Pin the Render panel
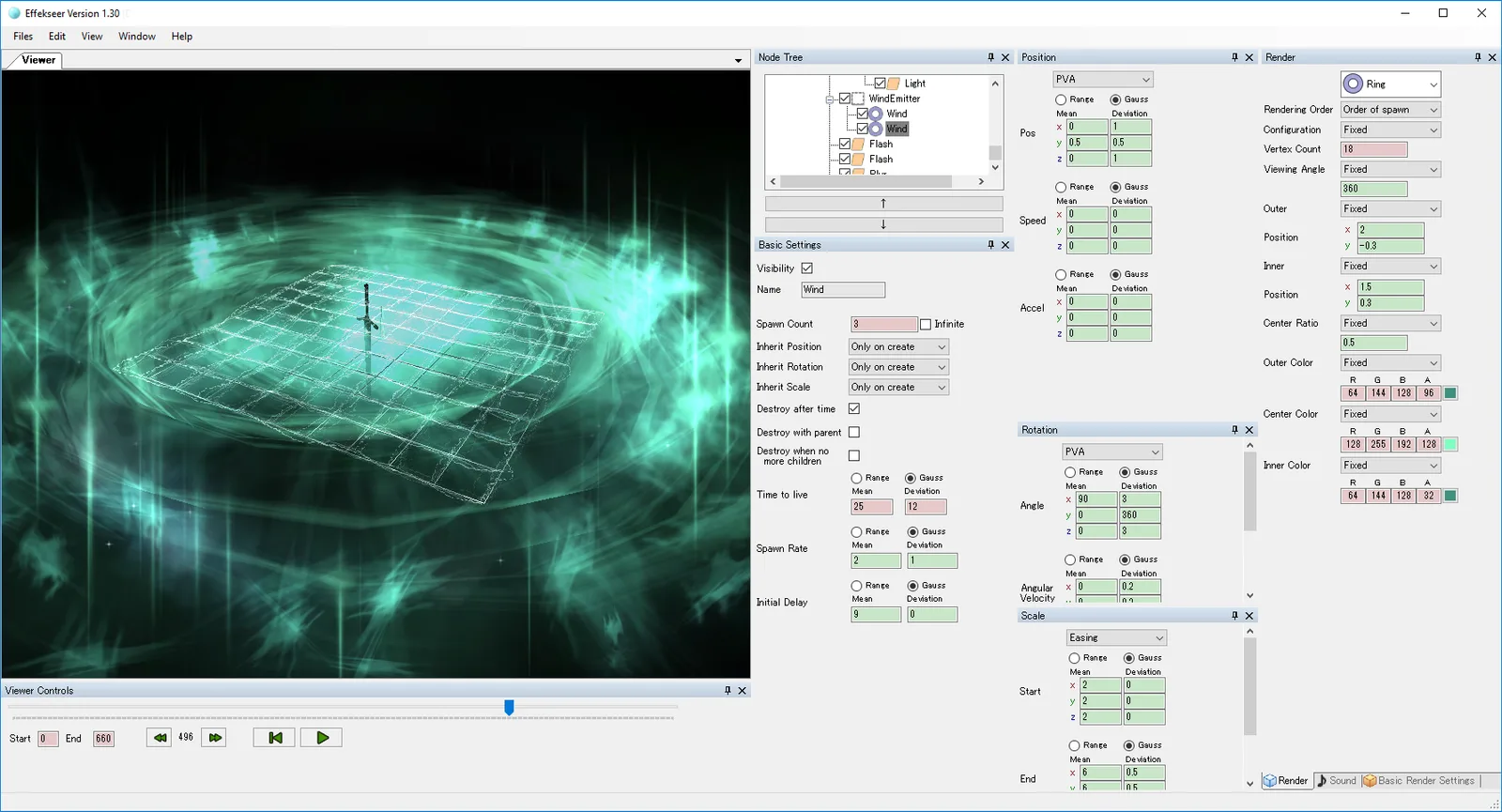This screenshot has width=1502, height=812. point(1478,57)
